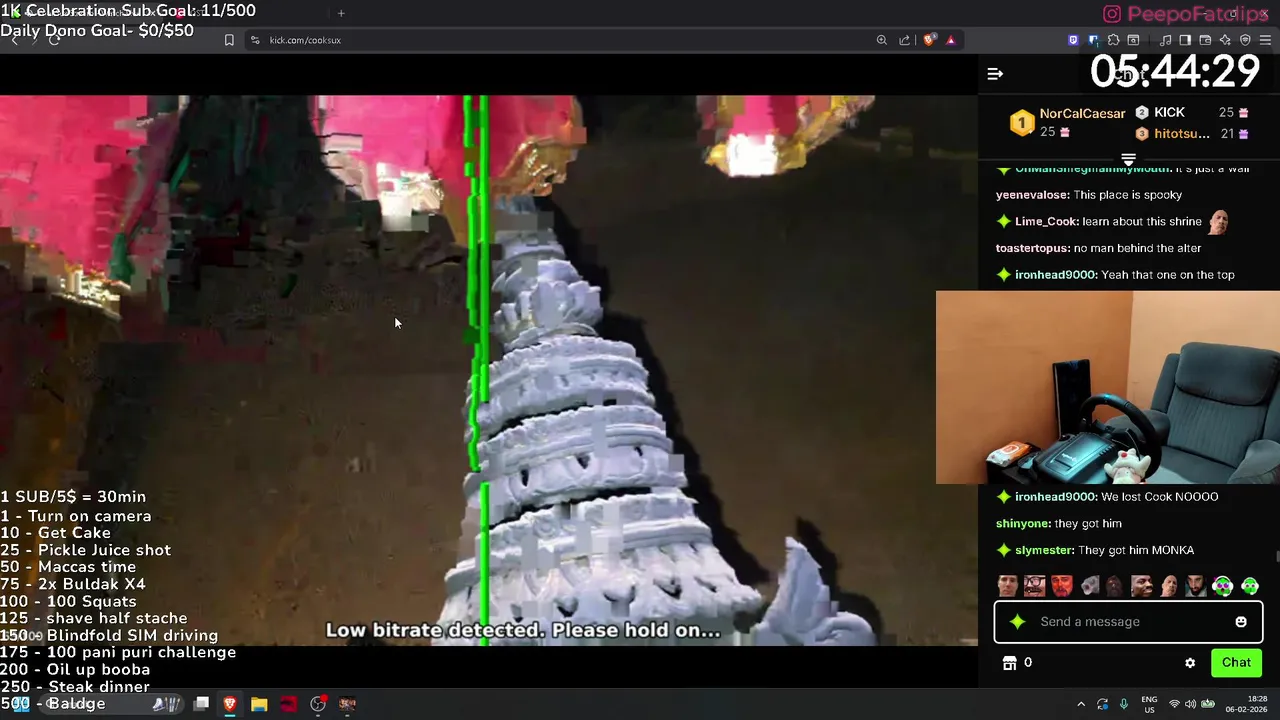Change the ENG US input language
The width and height of the screenshot is (1280, 720).
pos(1149,704)
